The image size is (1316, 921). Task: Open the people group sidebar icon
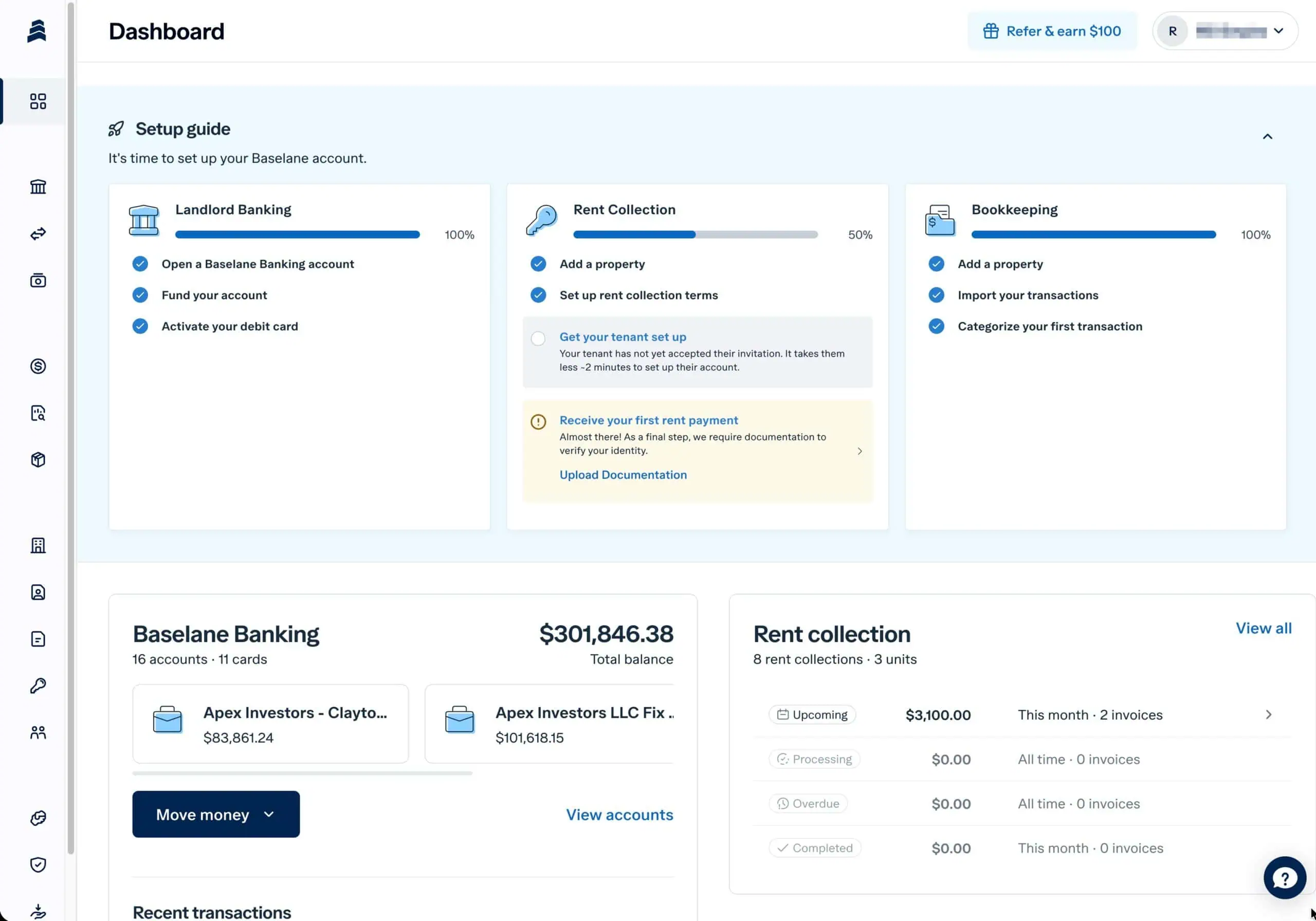tap(38, 732)
